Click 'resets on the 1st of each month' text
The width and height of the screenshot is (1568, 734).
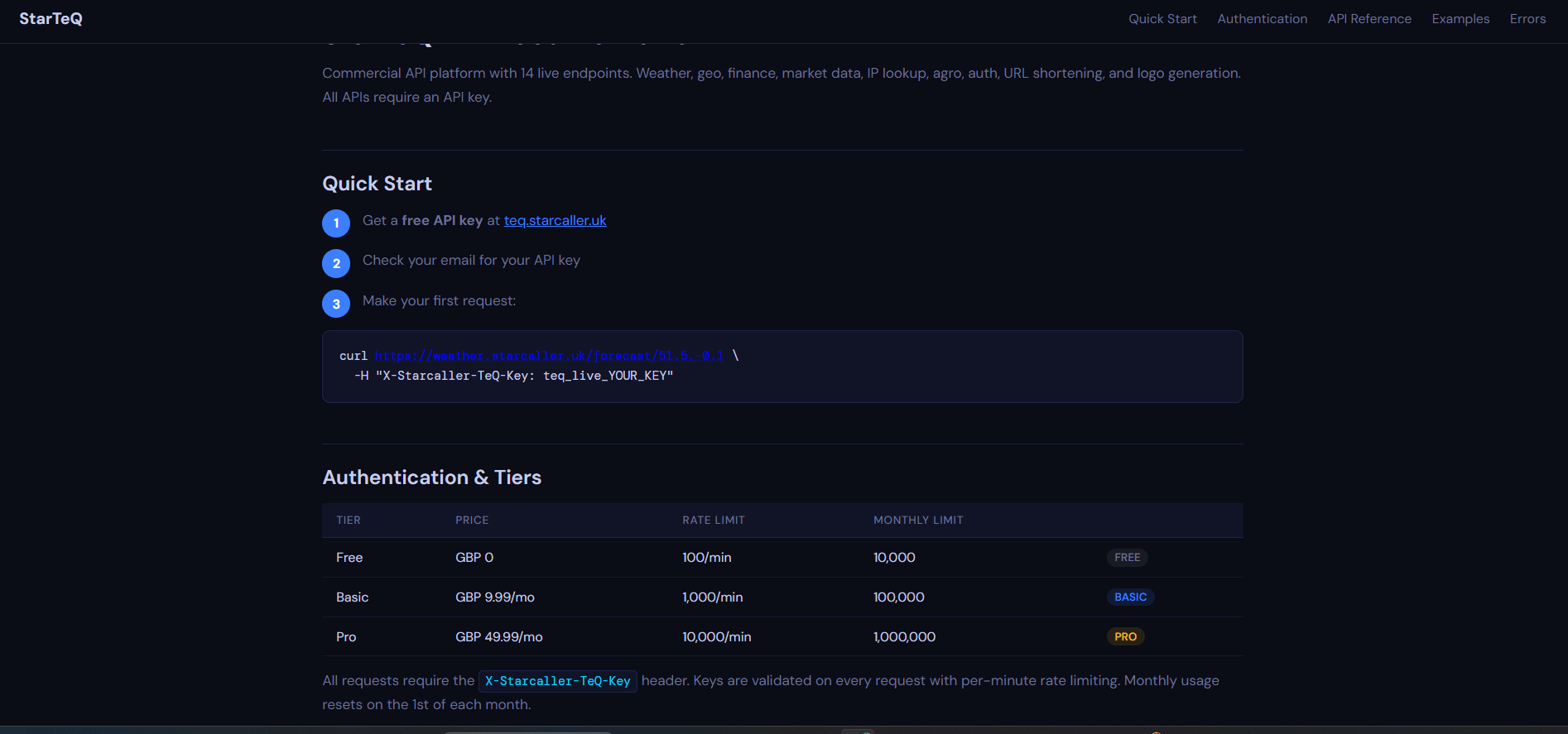pos(426,705)
